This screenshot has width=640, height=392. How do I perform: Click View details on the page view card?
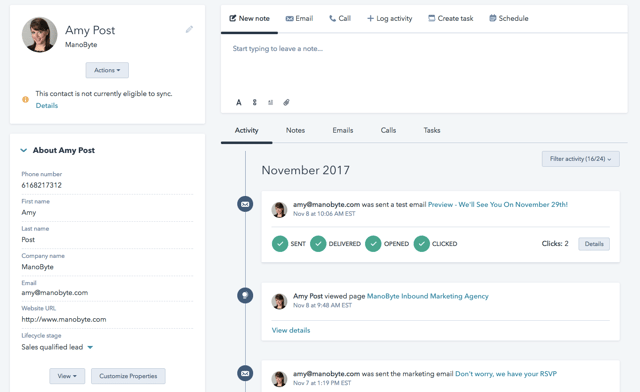point(291,330)
